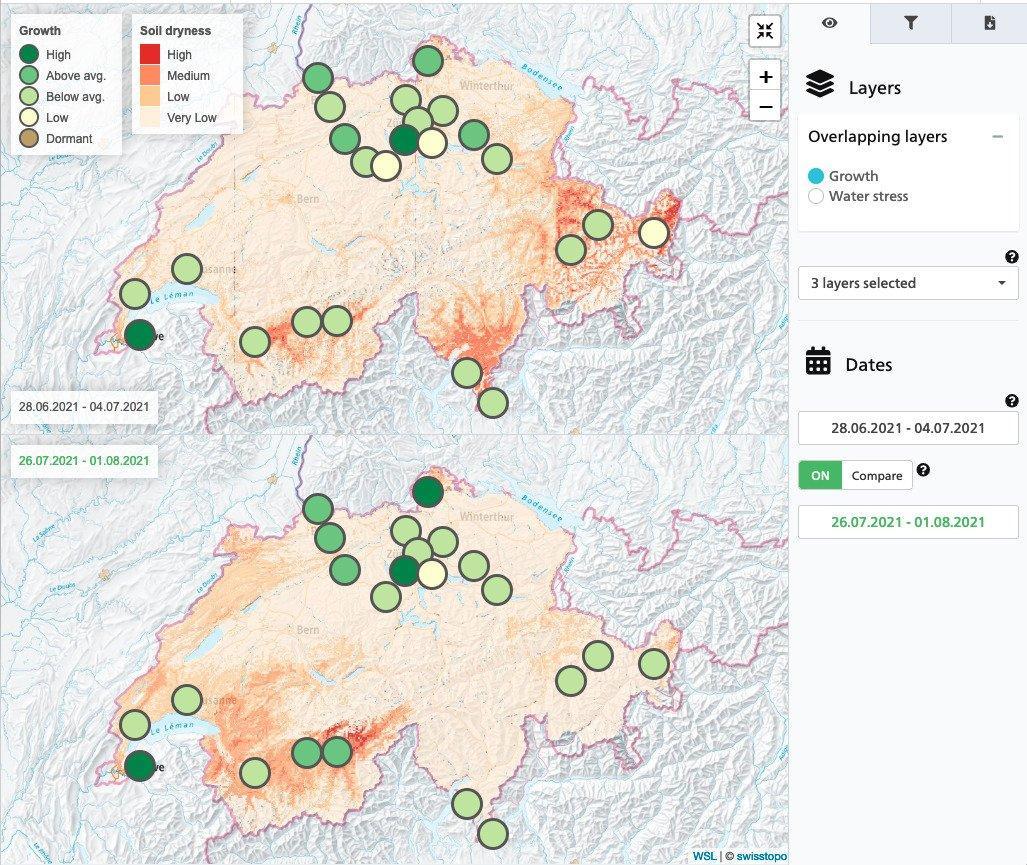Turn off the Compare ON toggle

[x=820, y=475]
